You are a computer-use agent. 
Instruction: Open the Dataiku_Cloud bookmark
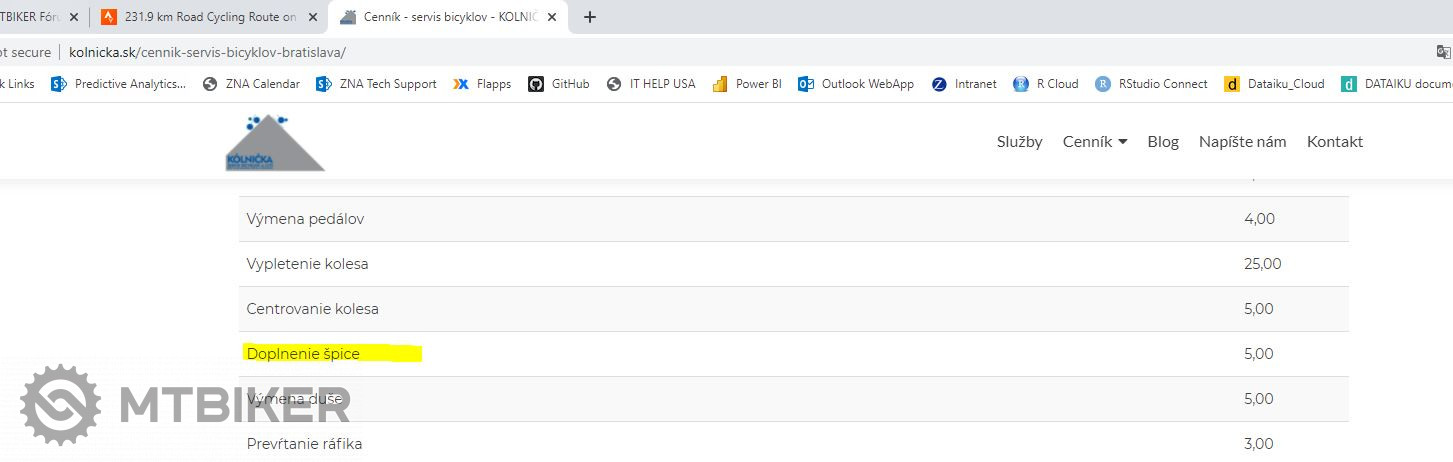click(1275, 84)
